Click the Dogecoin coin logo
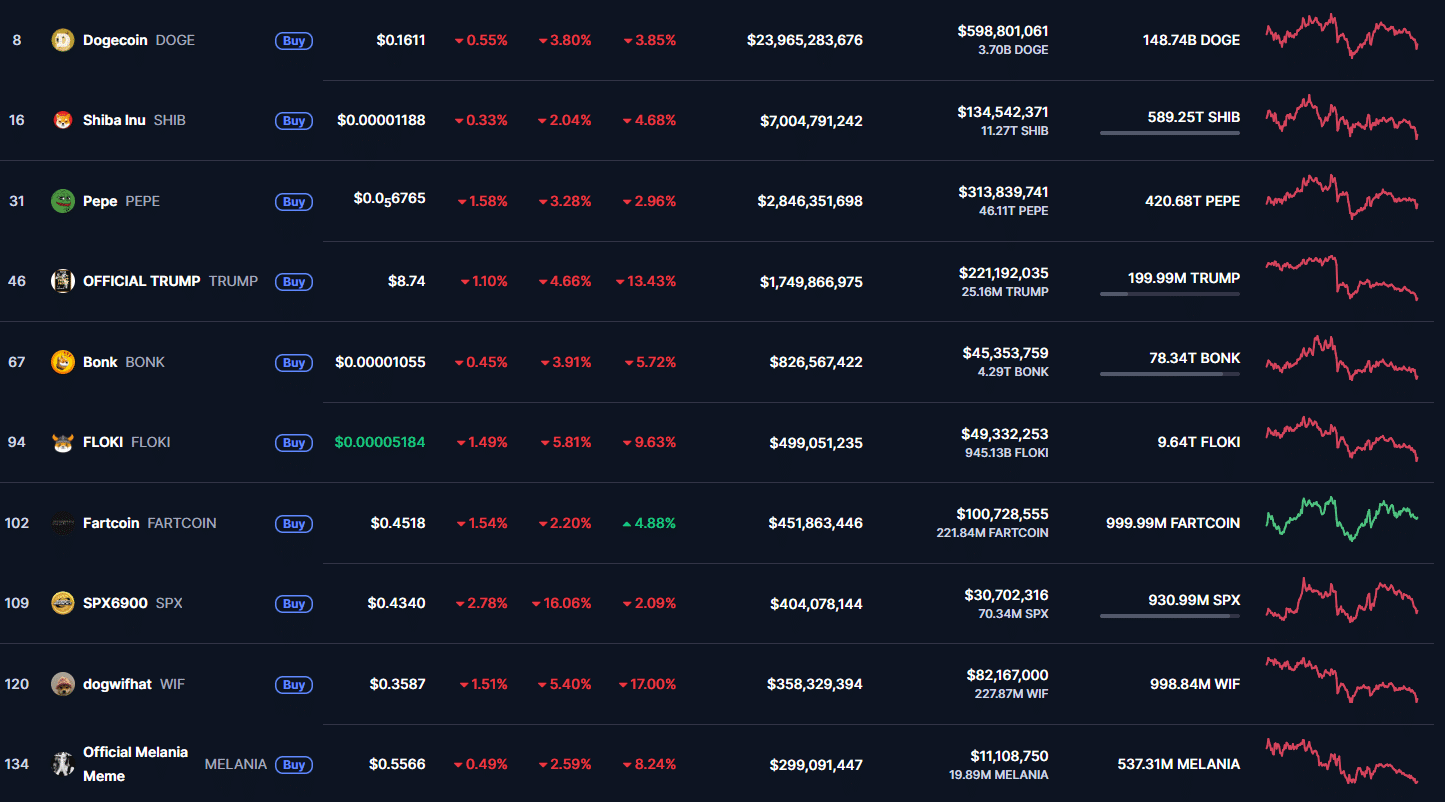This screenshot has height=802, width=1445. tap(63, 40)
